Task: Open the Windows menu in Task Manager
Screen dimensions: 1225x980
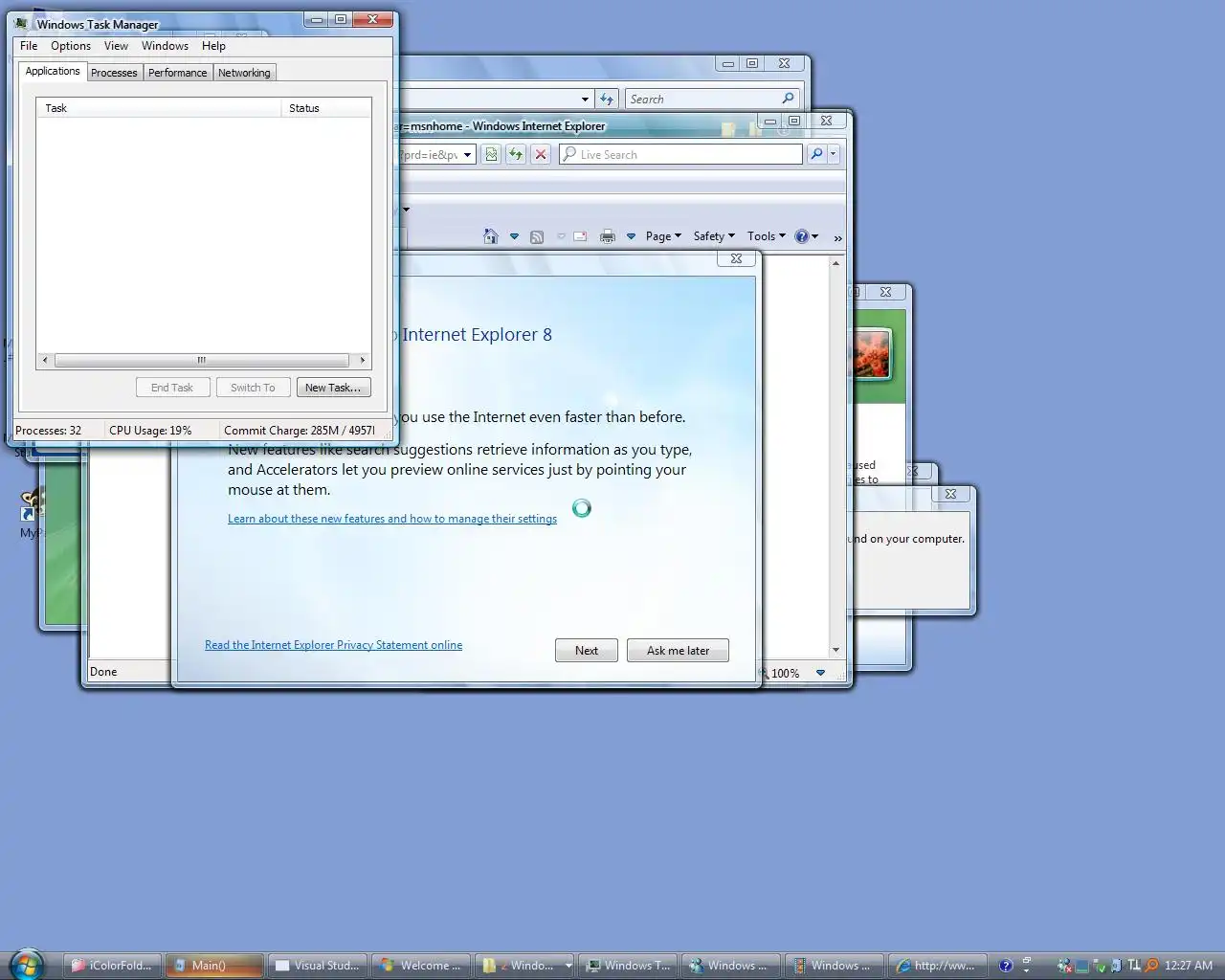Action: click(x=165, y=45)
